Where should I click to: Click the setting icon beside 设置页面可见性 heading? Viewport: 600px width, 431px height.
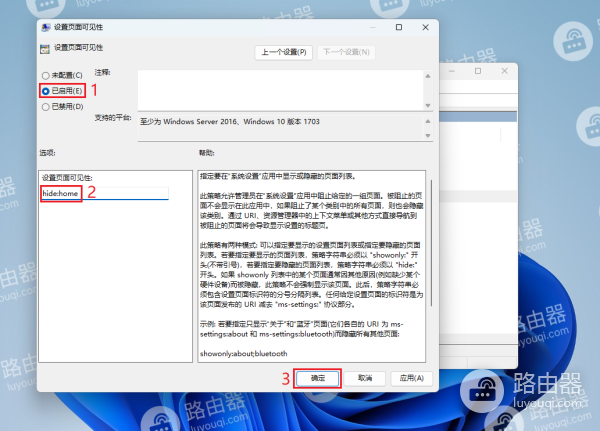[45, 49]
